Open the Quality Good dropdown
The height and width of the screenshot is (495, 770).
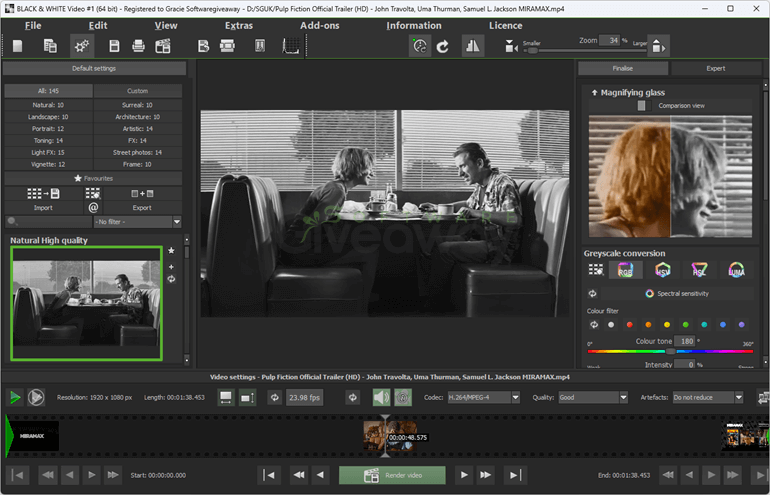[593, 397]
